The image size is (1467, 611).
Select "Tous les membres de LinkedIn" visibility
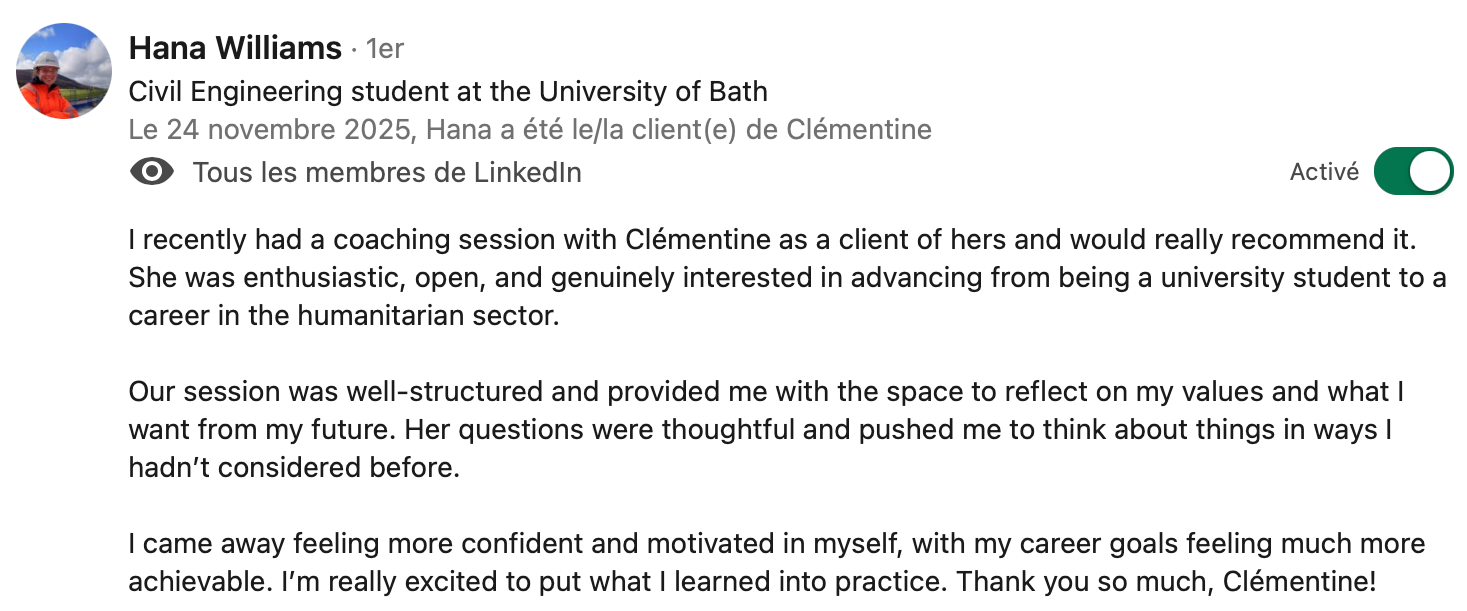click(387, 173)
